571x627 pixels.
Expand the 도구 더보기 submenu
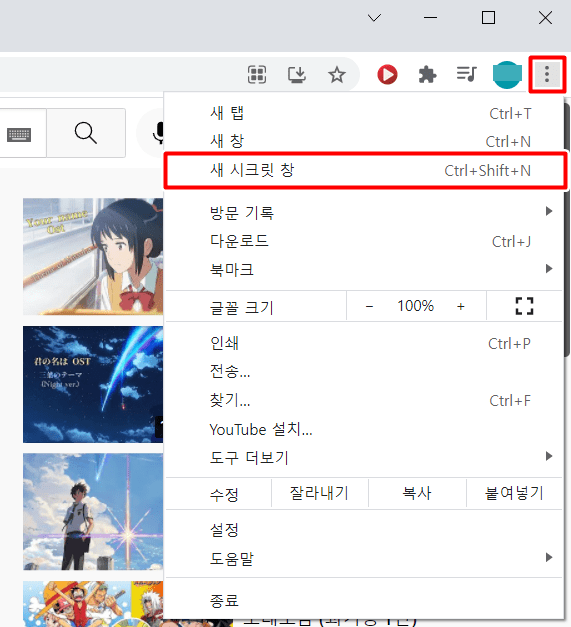364,457
